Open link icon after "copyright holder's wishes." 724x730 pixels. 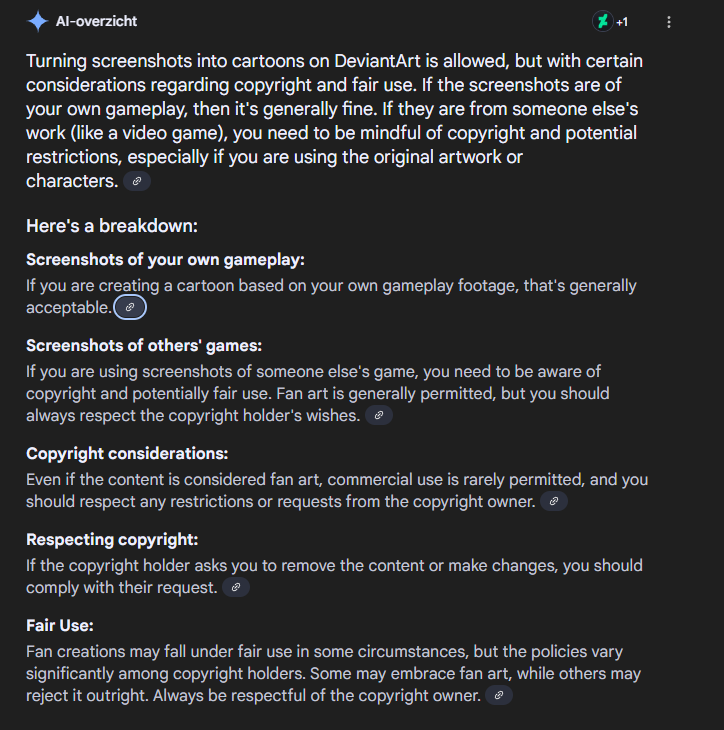pos(379,415)
